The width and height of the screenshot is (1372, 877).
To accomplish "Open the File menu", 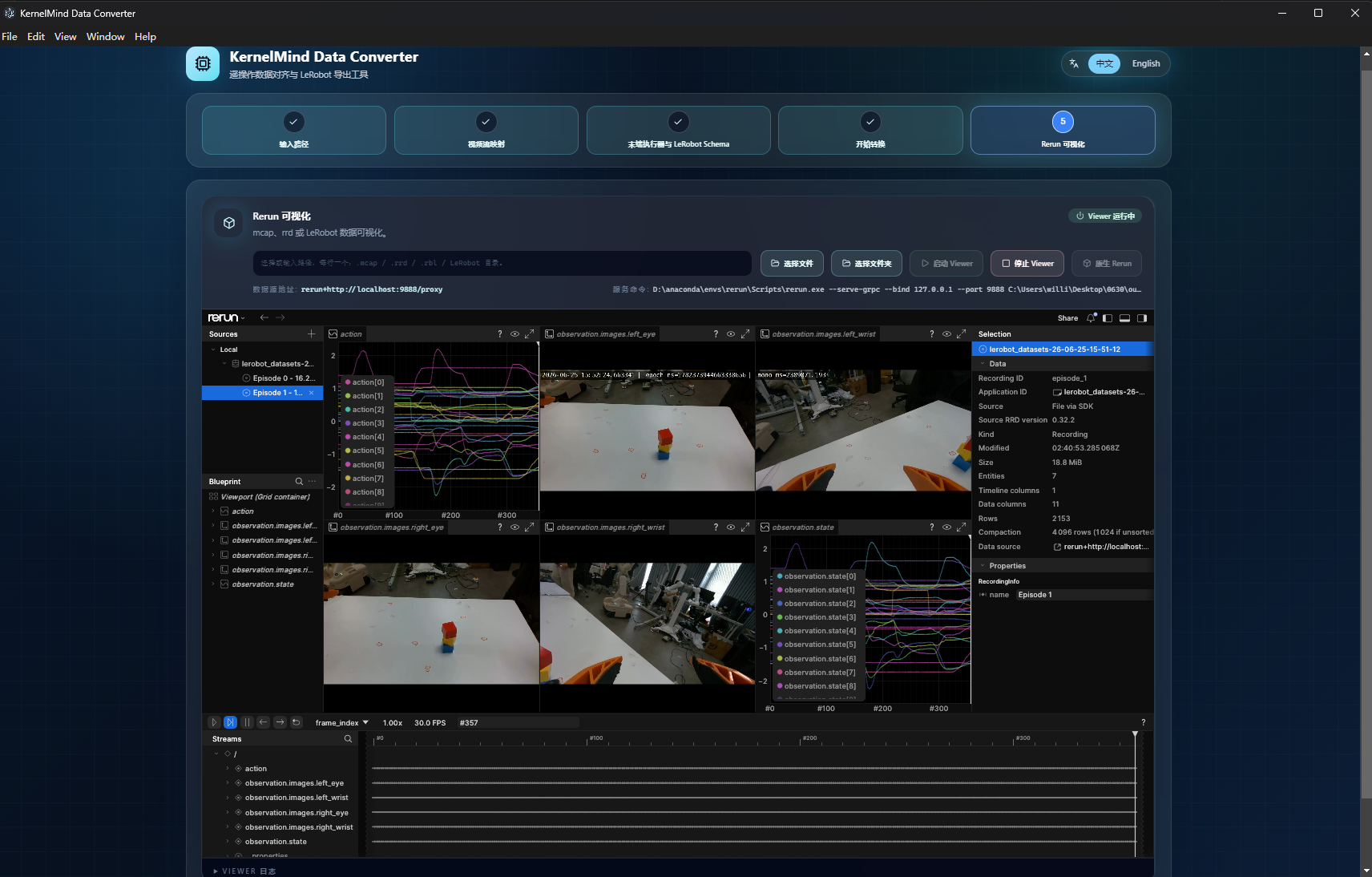I will (x=10, y=37).
